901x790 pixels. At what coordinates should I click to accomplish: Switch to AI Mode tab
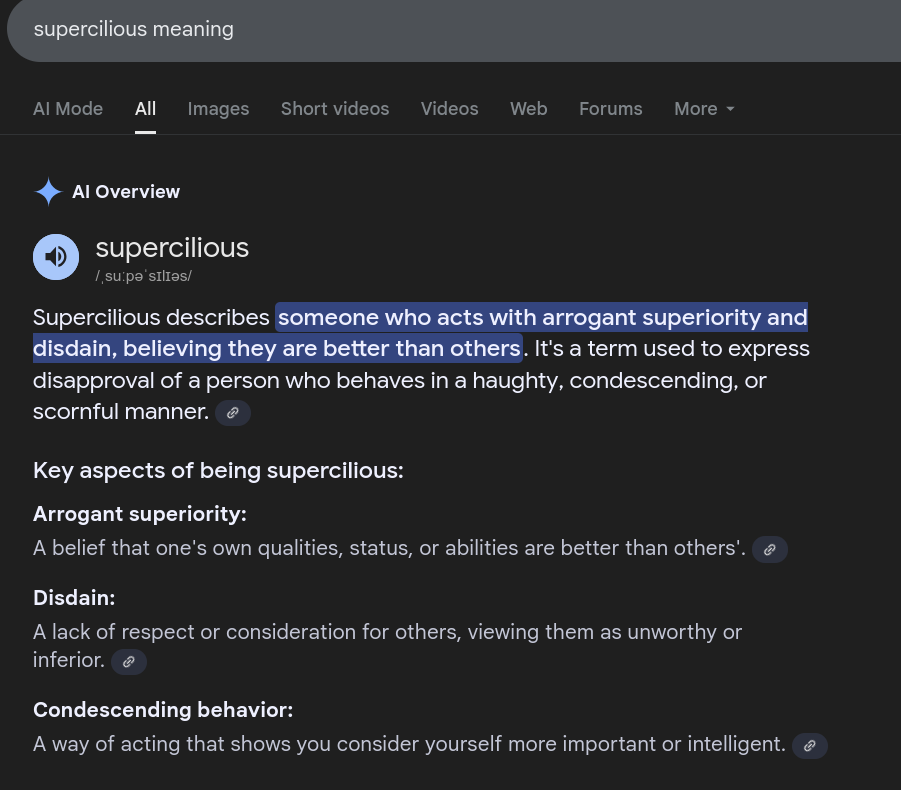(x=68, y=109)
